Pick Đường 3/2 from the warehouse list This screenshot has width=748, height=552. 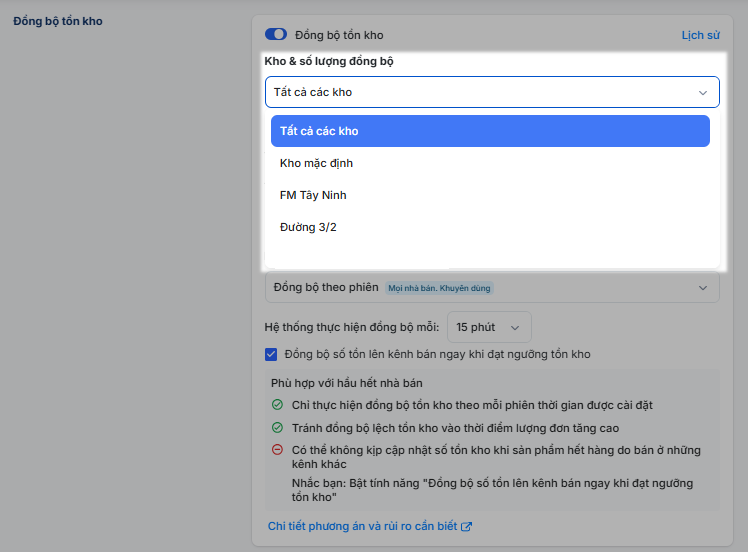click(x=308, y=227)
